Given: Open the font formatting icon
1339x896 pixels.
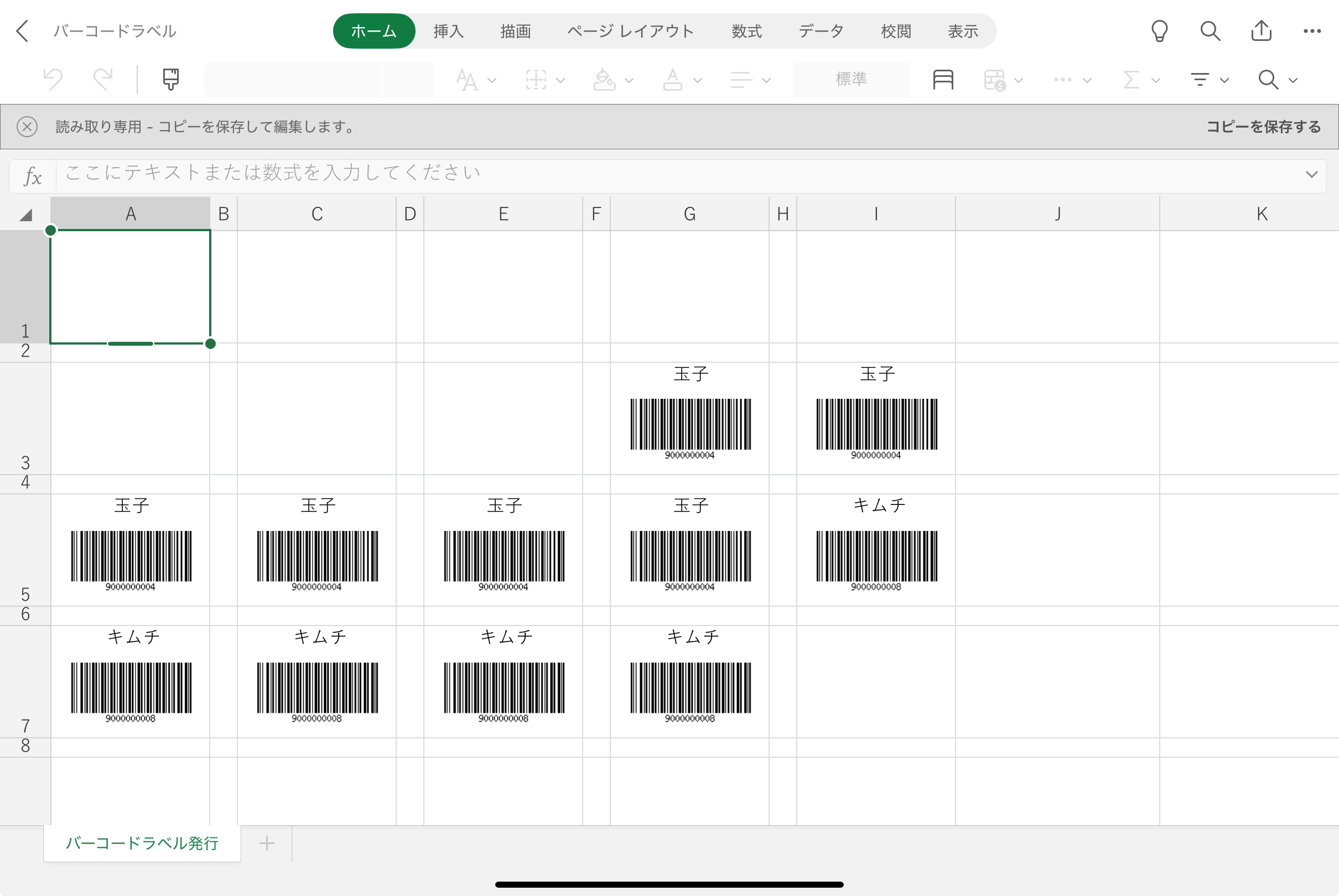Looking at the screenshot, I should point(467,80).
